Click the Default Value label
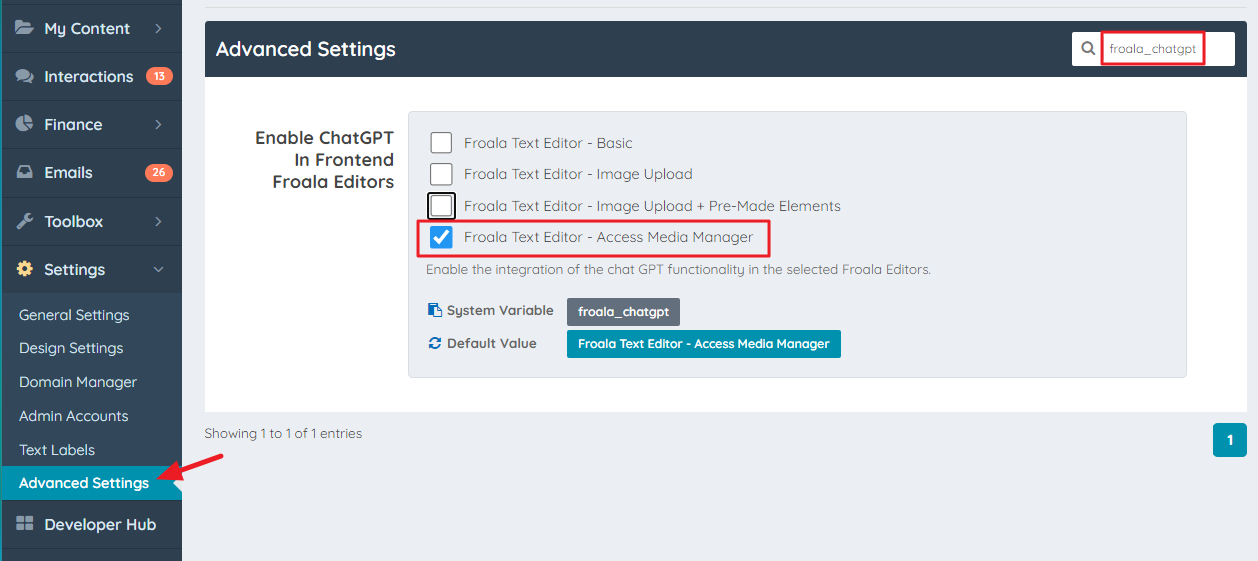The height and width of the screenshot is (561, 1258). pyautogui.click(x=492, y=343)
